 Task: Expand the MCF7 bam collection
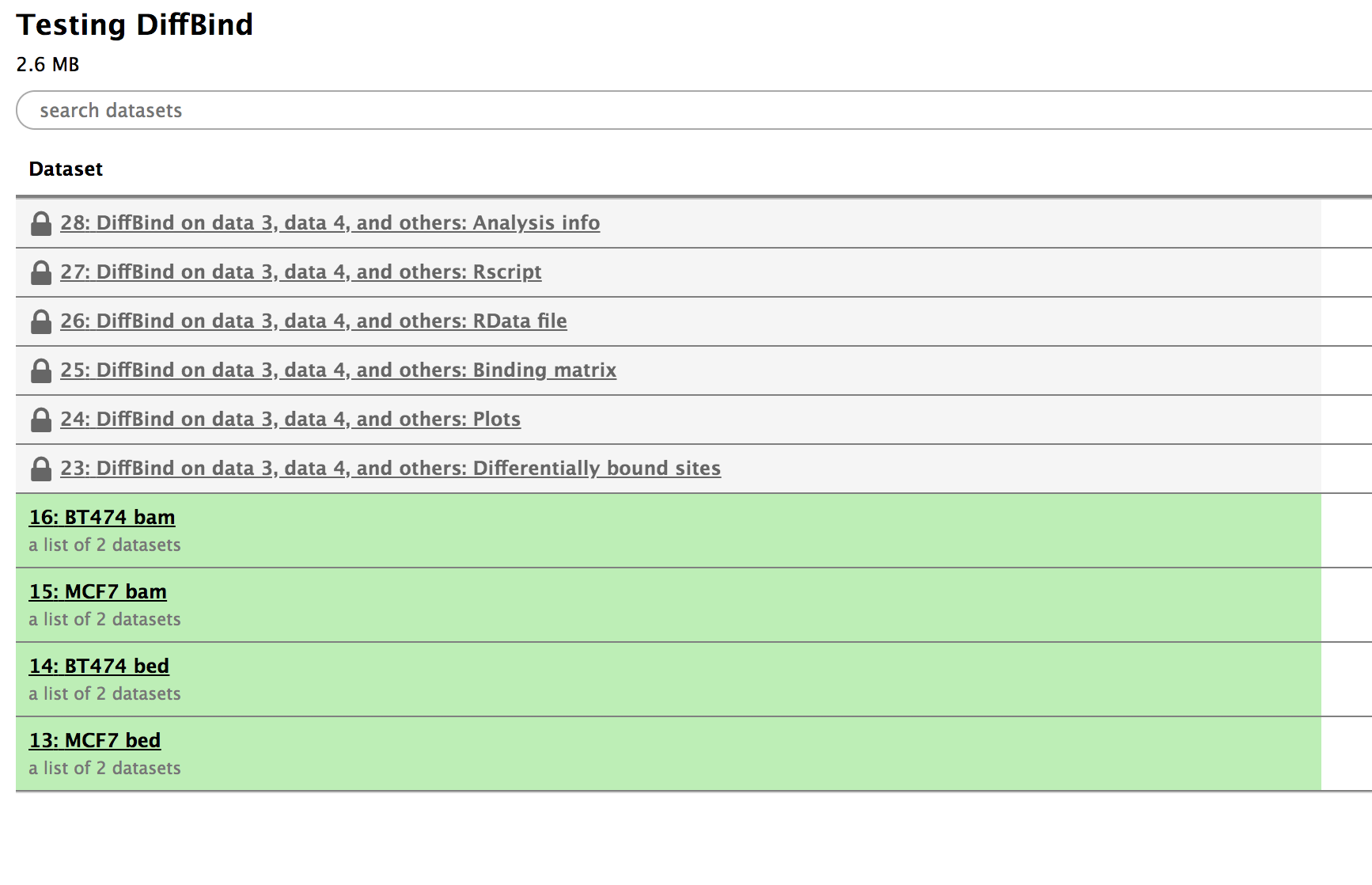[97, 591]
